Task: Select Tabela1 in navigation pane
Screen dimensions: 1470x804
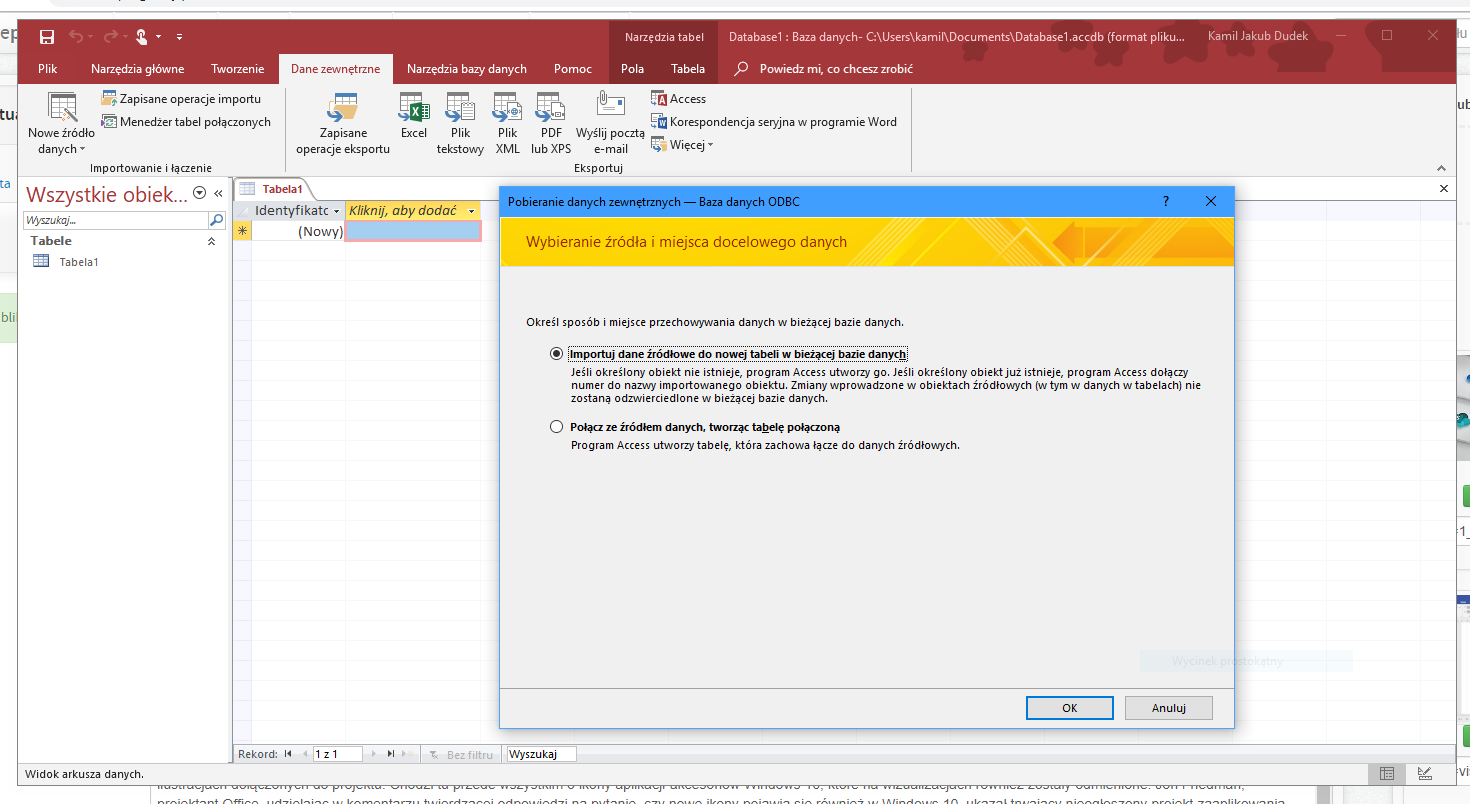Action: point(79,262)
